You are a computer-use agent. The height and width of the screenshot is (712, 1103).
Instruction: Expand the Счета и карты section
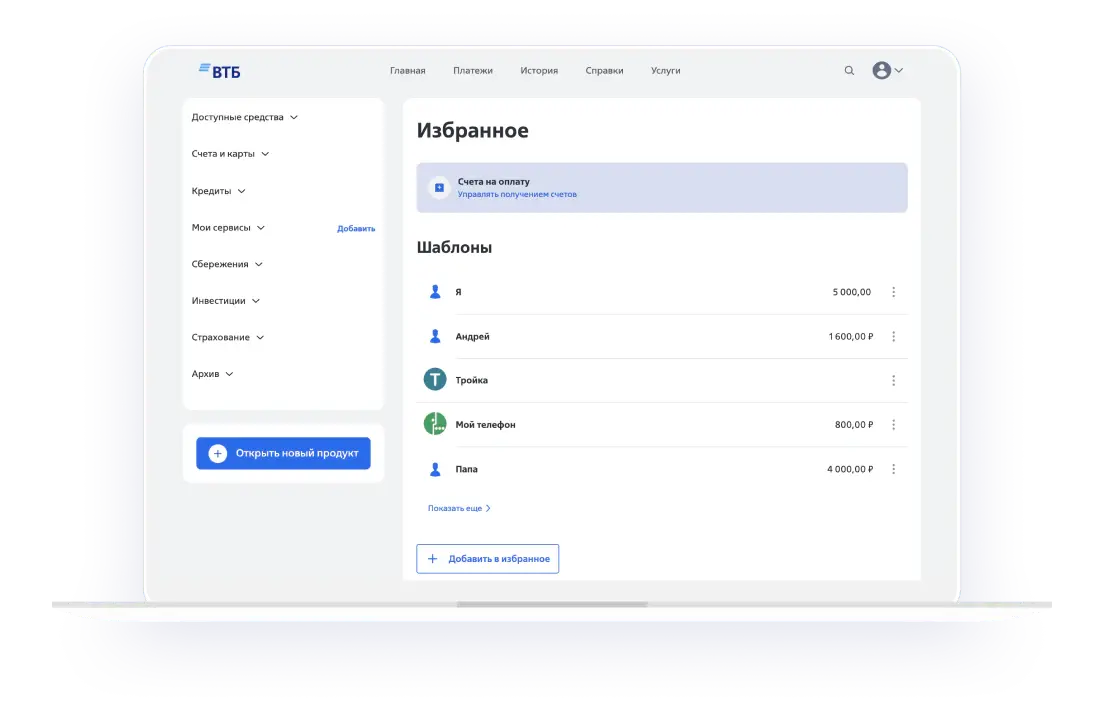(x=230, y=154)
